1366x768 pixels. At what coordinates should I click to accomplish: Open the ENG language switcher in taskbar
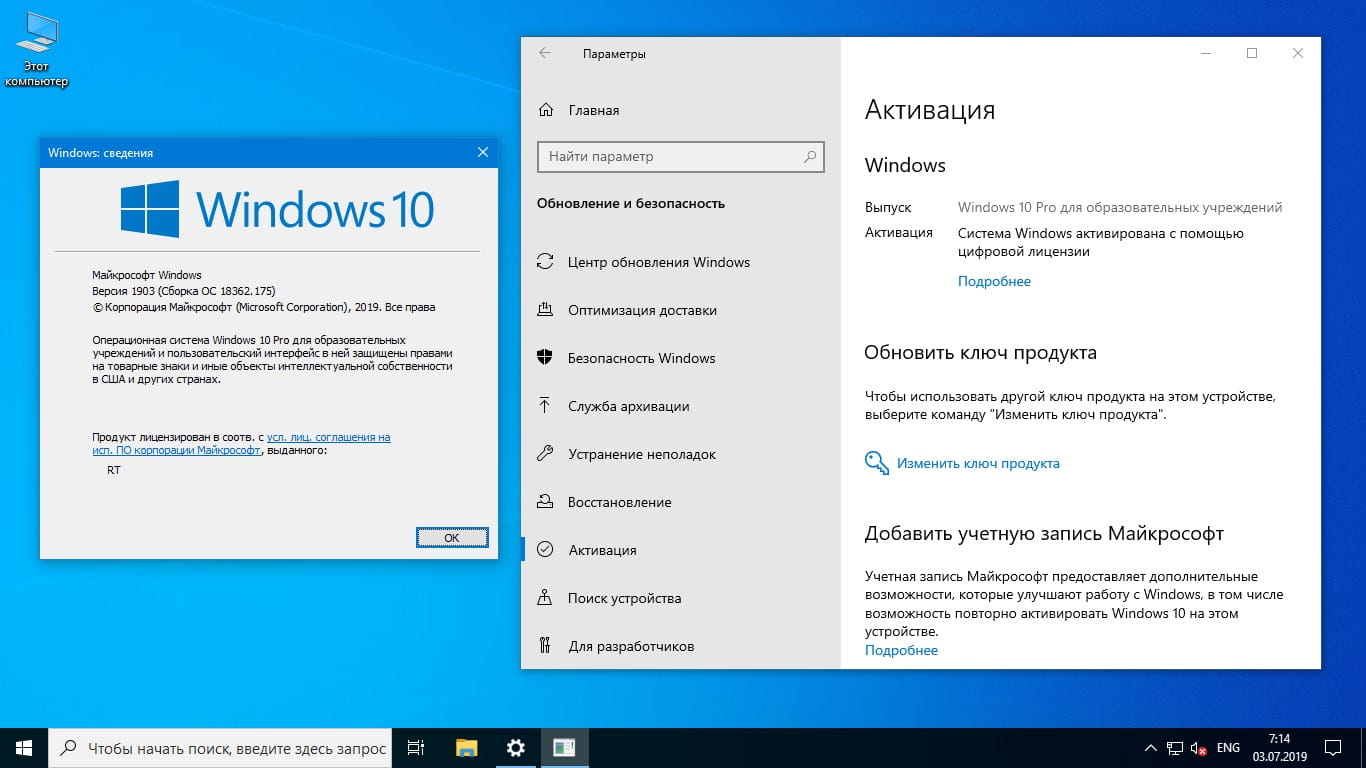1228,748
